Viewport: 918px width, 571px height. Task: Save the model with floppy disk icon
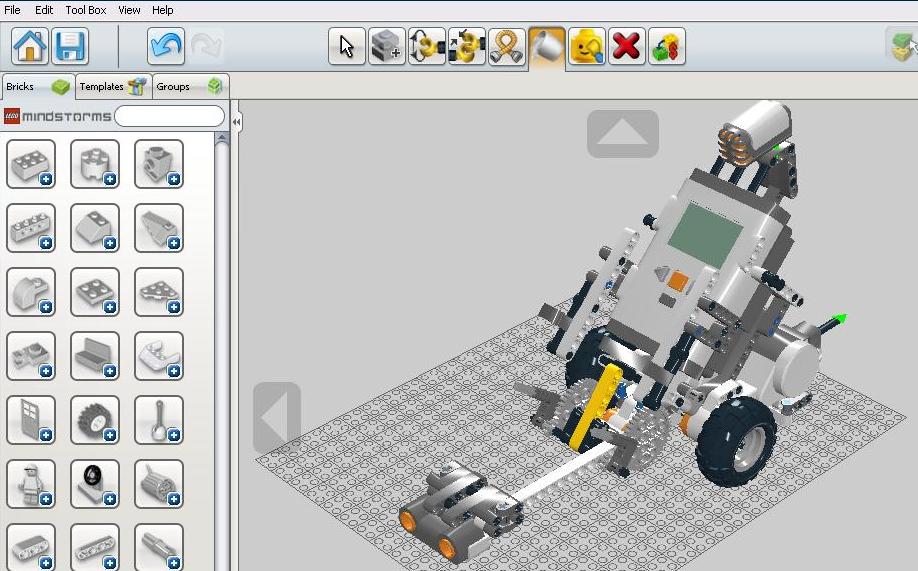point(70,46)
